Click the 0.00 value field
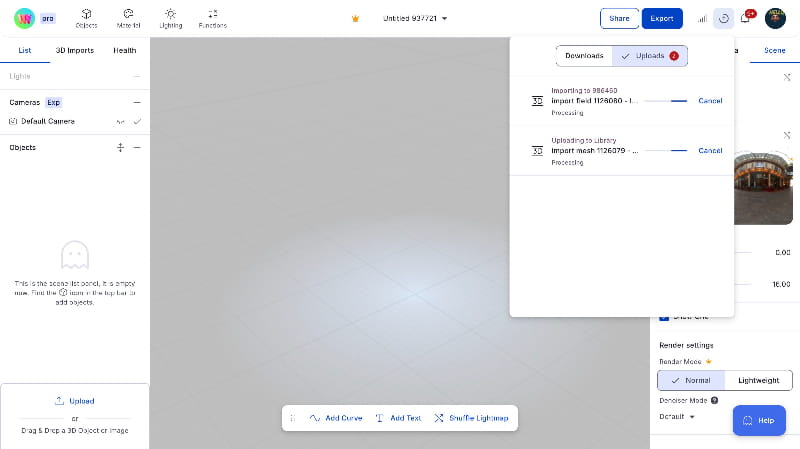The image size is (800, 449). 782,253
